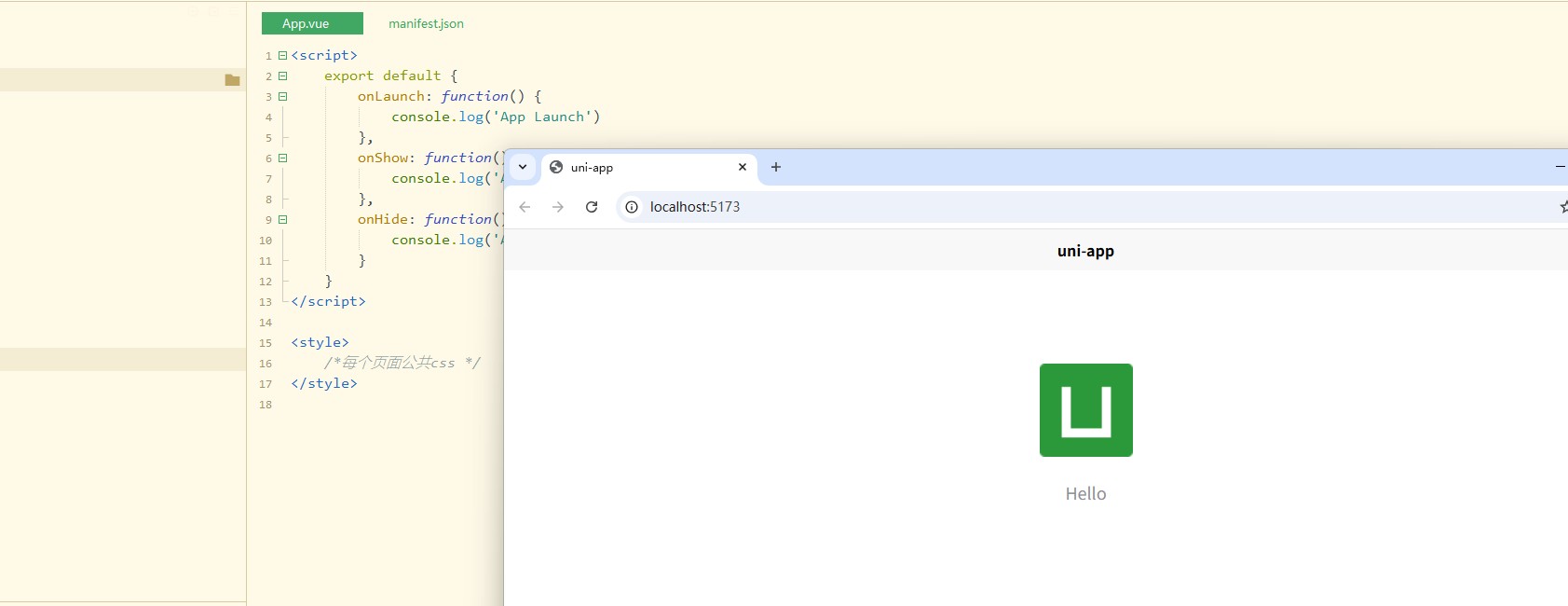1568x606 pixels.
Task: Click the opening <style> tag
Action: 320,342
